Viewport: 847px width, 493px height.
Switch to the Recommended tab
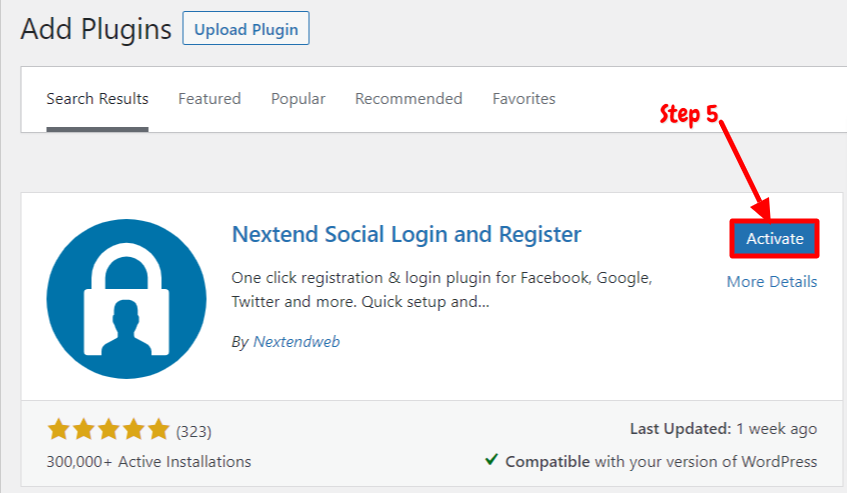pyautogui.click(x=408, y=99)
